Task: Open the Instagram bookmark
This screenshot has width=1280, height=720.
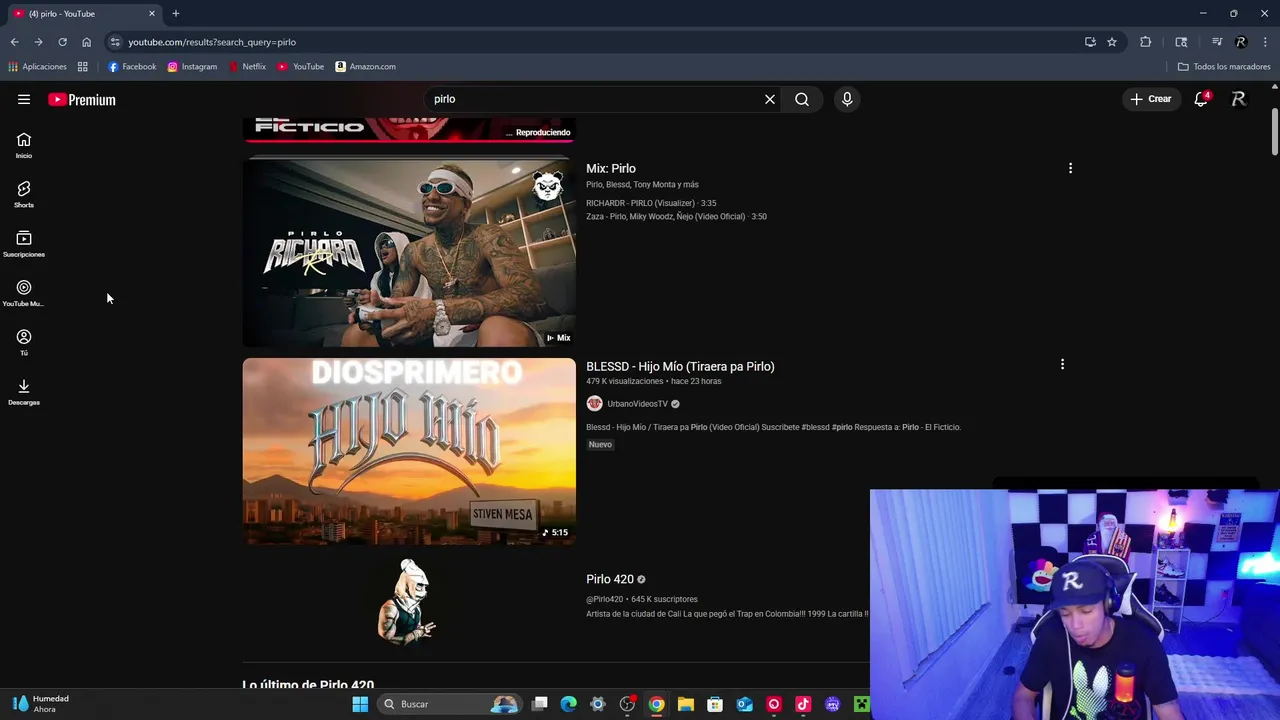Action: pyautogui.click(x=192, y=66)
